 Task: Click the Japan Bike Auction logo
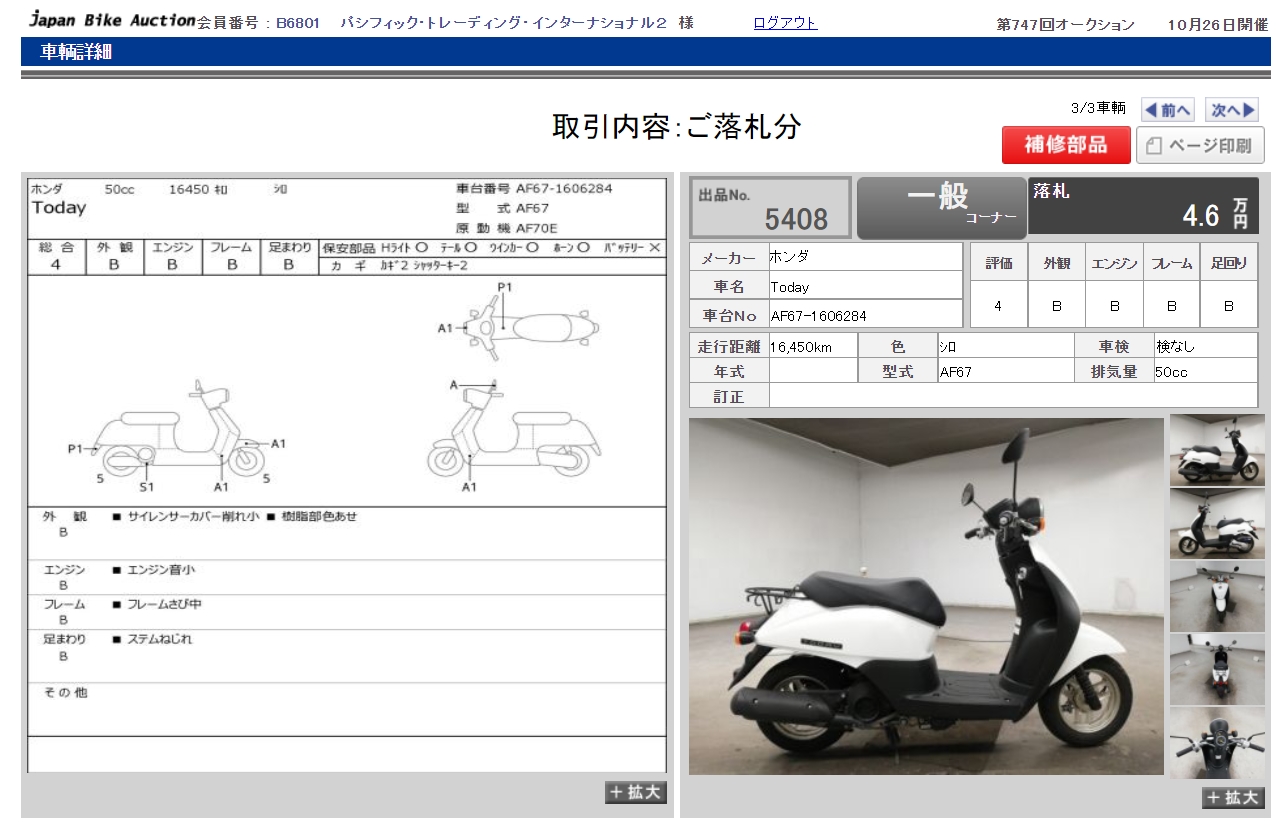pos(111,19)
